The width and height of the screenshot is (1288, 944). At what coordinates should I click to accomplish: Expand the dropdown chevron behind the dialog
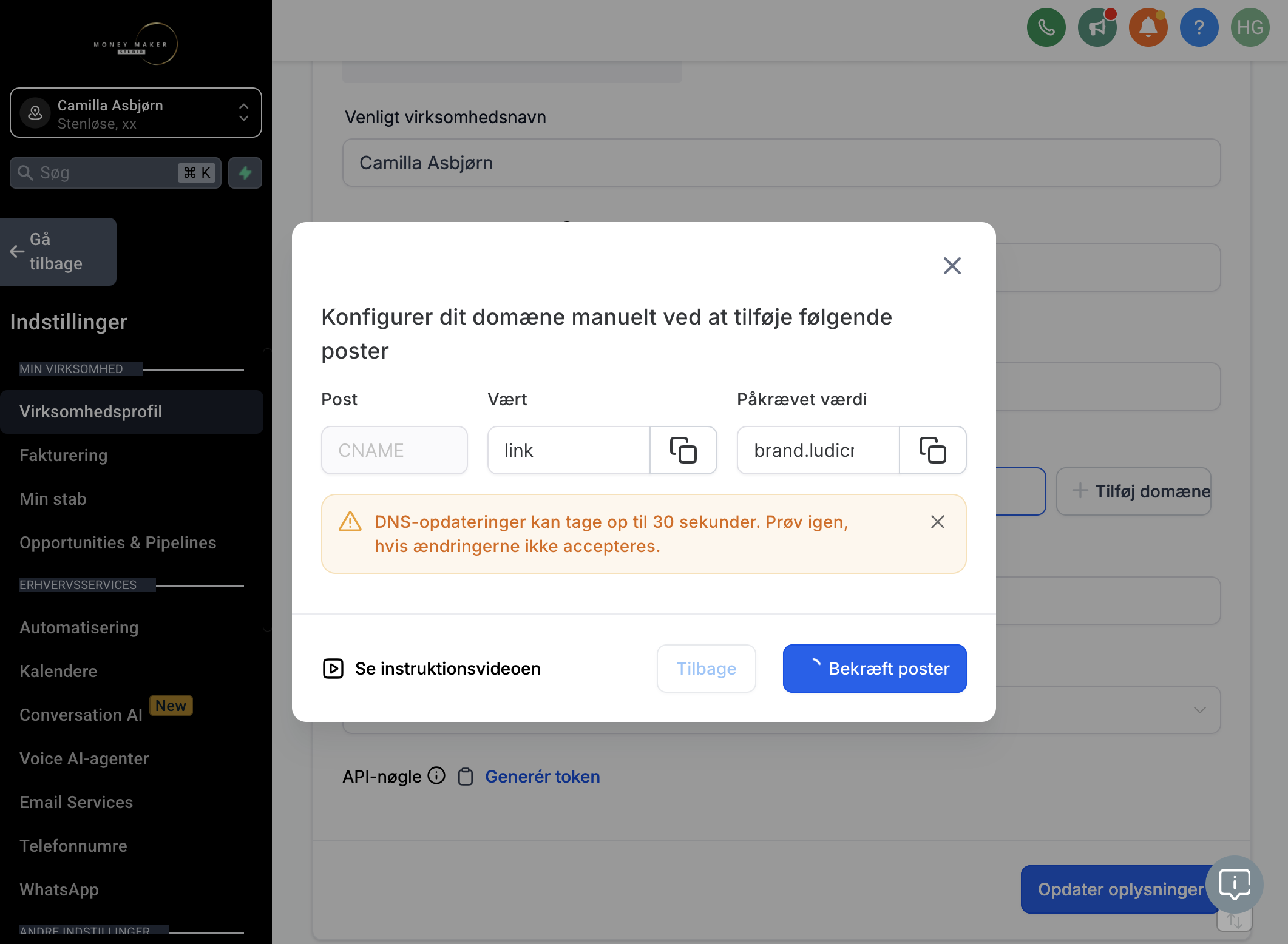point(1199,710)
